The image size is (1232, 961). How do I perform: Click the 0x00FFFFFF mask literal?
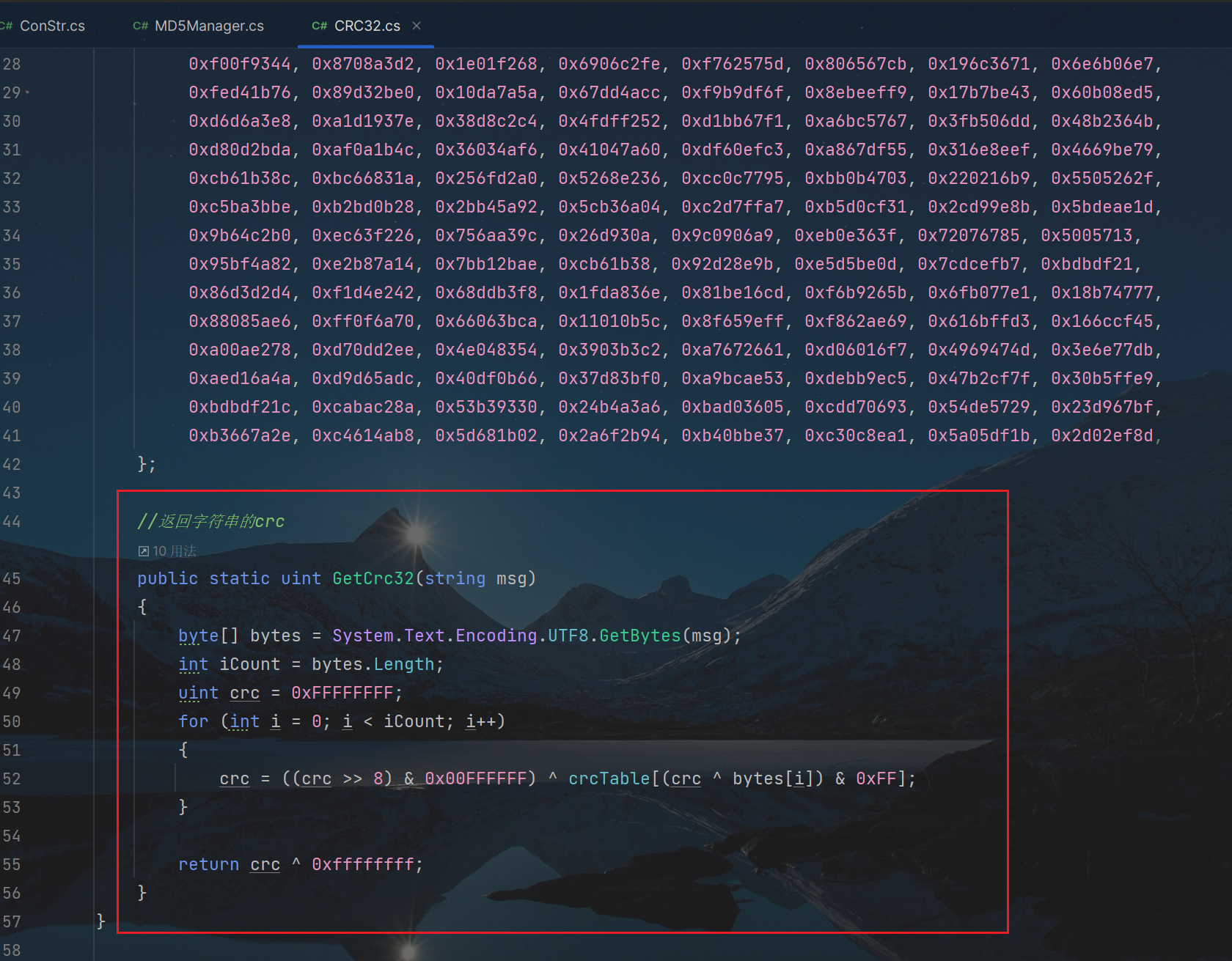pyautogui.click(x=476, y=778)
